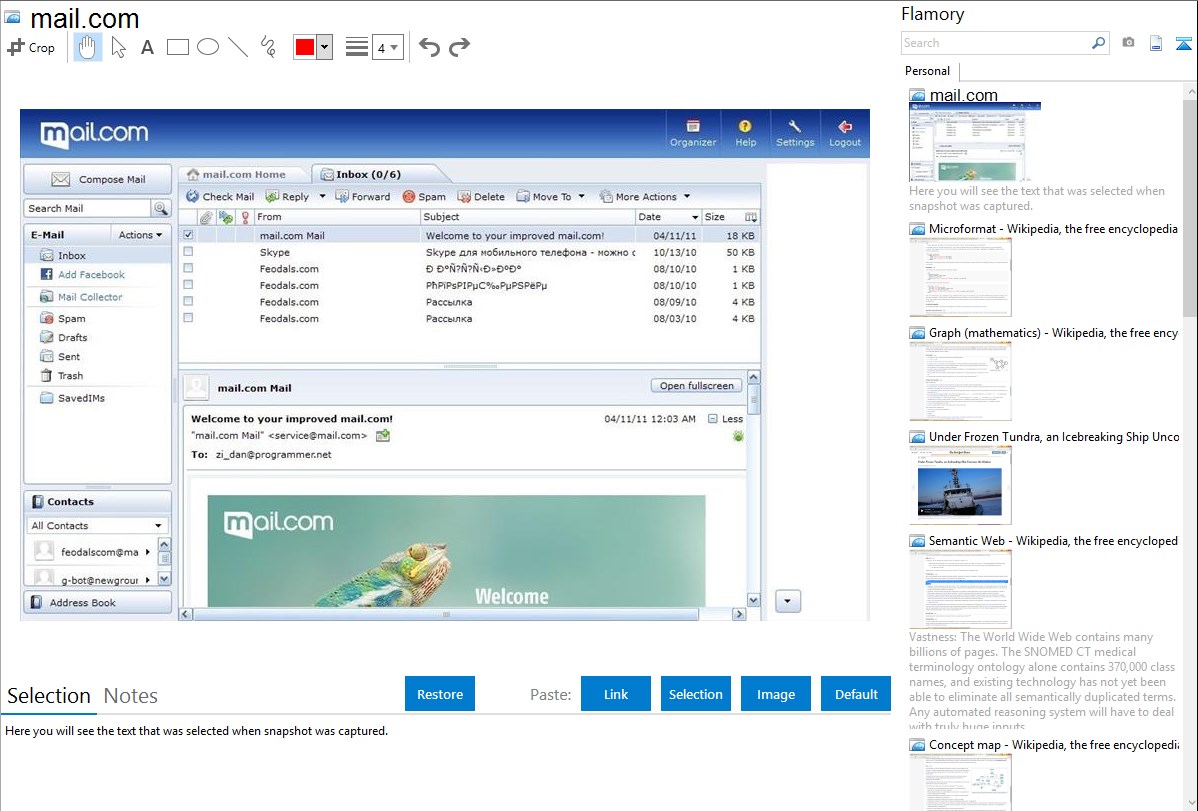The height and width of the screenshot is (811, 1198).
Task: Open the color picker dropdown arrow
Action: 324,47
